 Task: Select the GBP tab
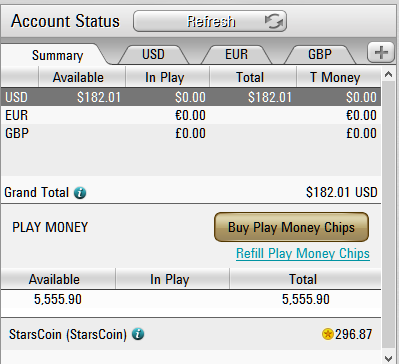click(320, 54)
